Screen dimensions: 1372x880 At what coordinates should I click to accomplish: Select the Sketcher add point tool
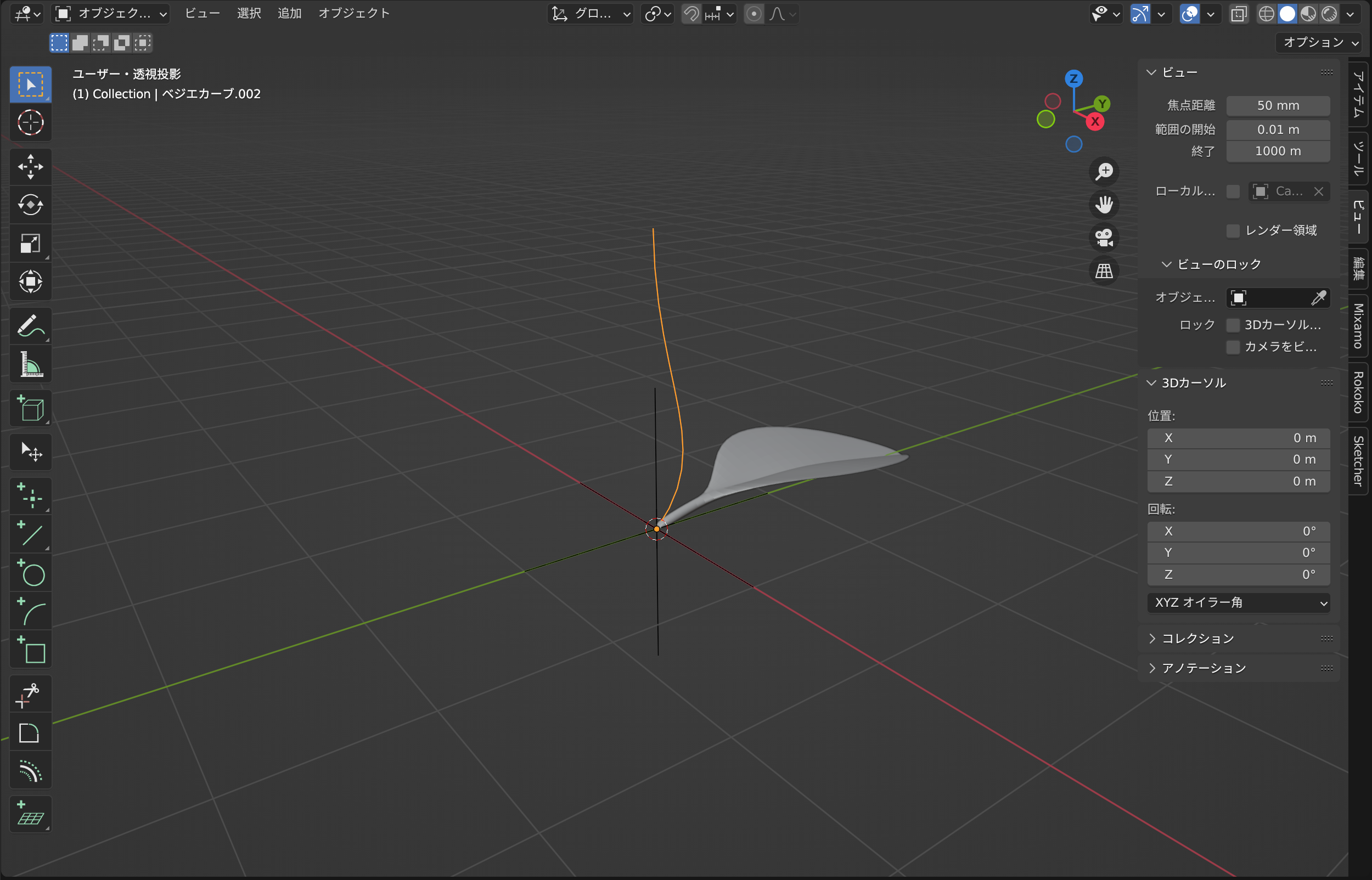coord(30,496)
